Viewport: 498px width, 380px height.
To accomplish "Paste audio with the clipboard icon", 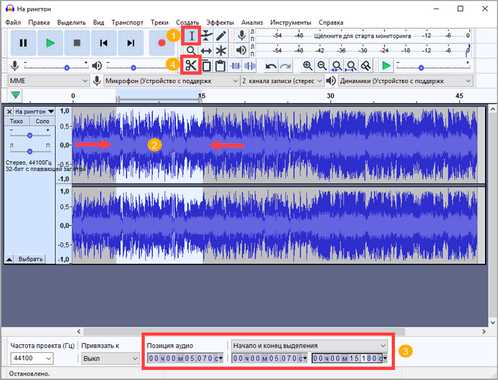I will click(220, 66).
